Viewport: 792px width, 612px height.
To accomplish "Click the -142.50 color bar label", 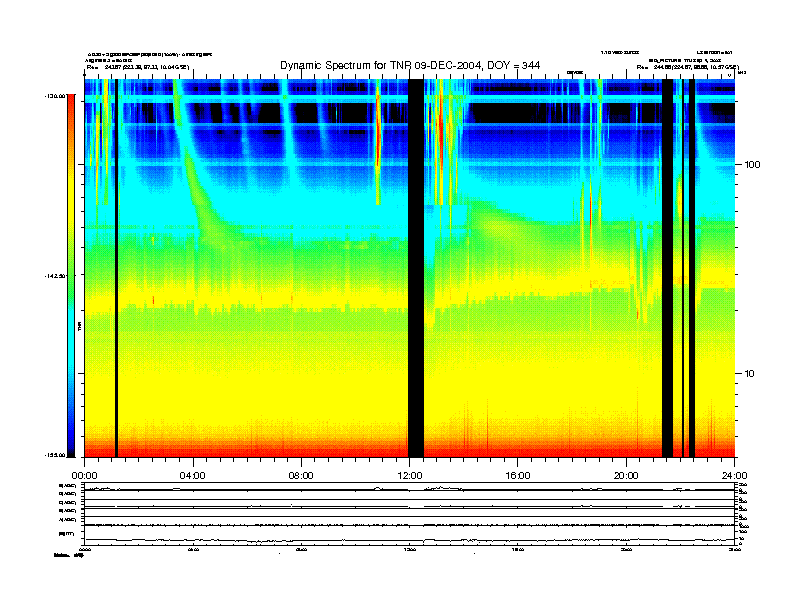I will click(x=55, y=276).
